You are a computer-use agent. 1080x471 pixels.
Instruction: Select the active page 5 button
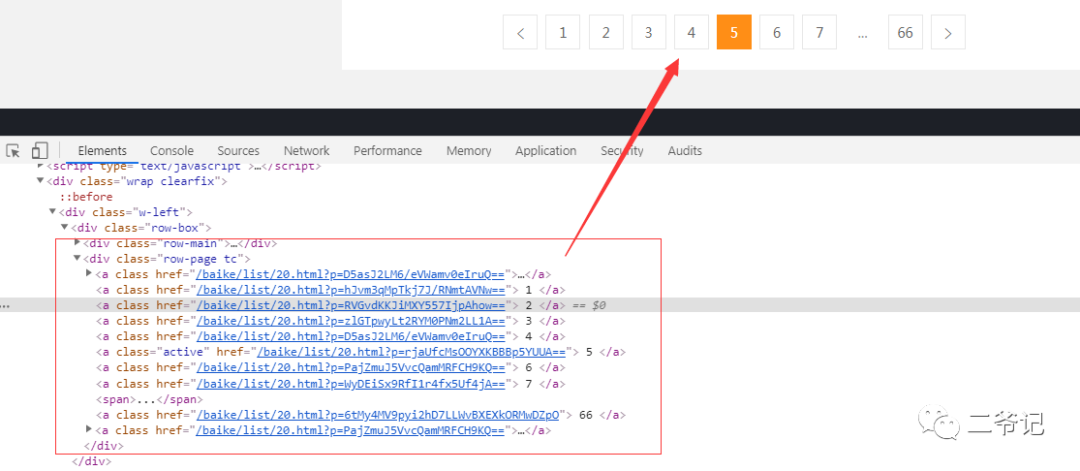tap(734, 32)
